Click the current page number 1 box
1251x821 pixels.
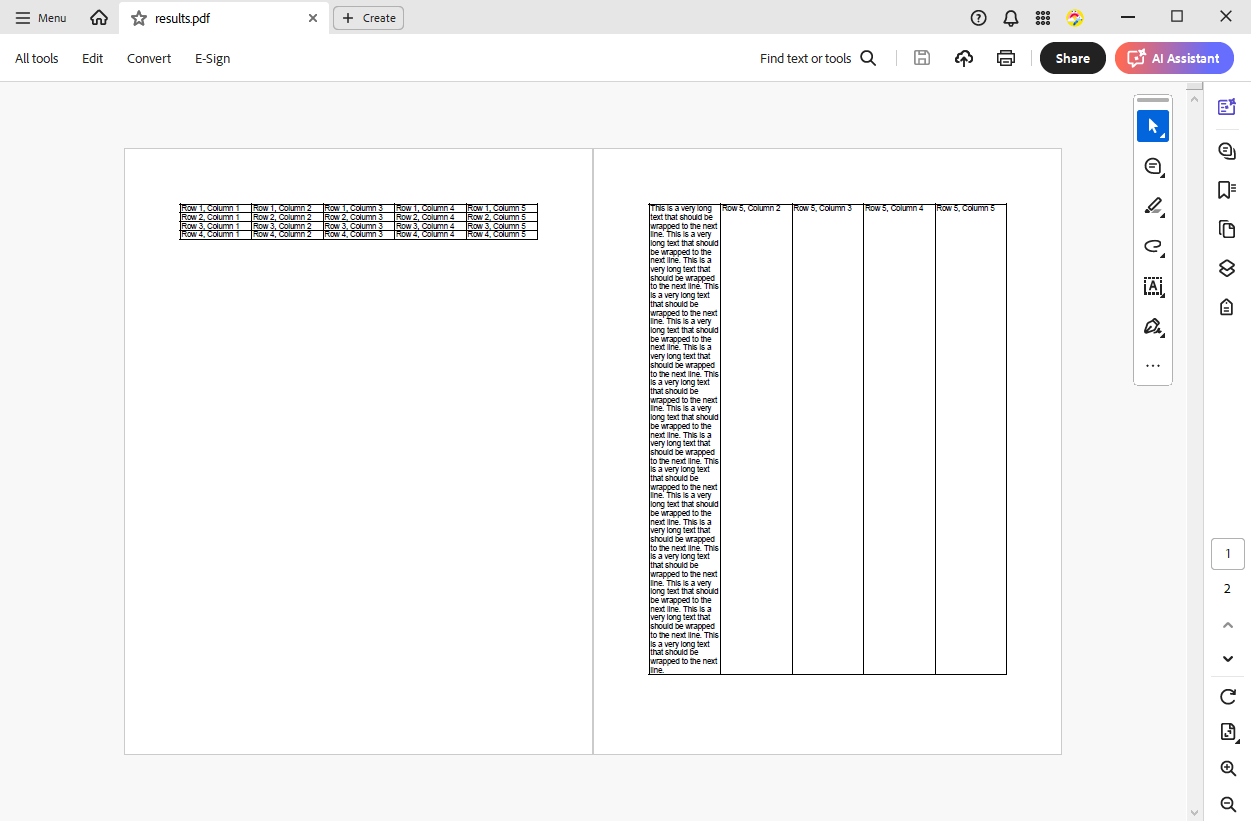pos(1228,554)
